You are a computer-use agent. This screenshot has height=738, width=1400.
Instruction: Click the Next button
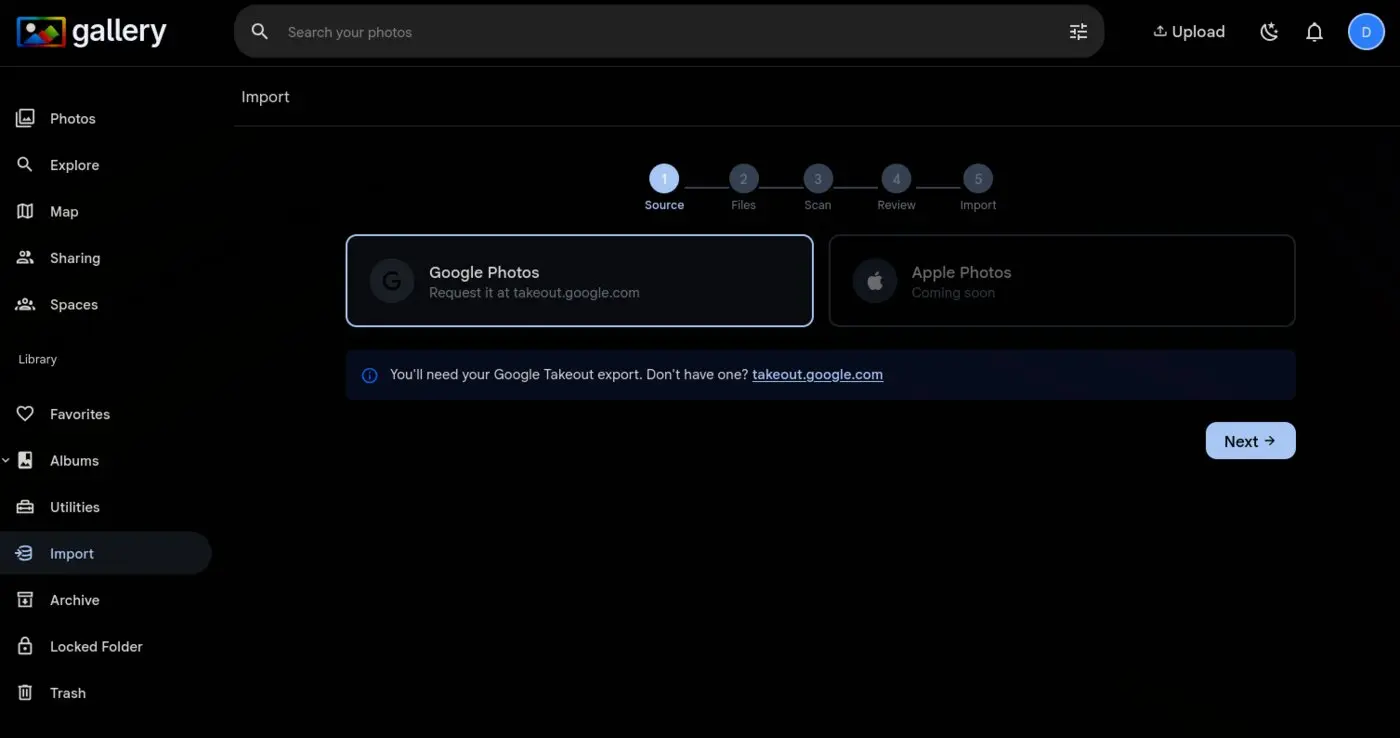click(1250, 440)
